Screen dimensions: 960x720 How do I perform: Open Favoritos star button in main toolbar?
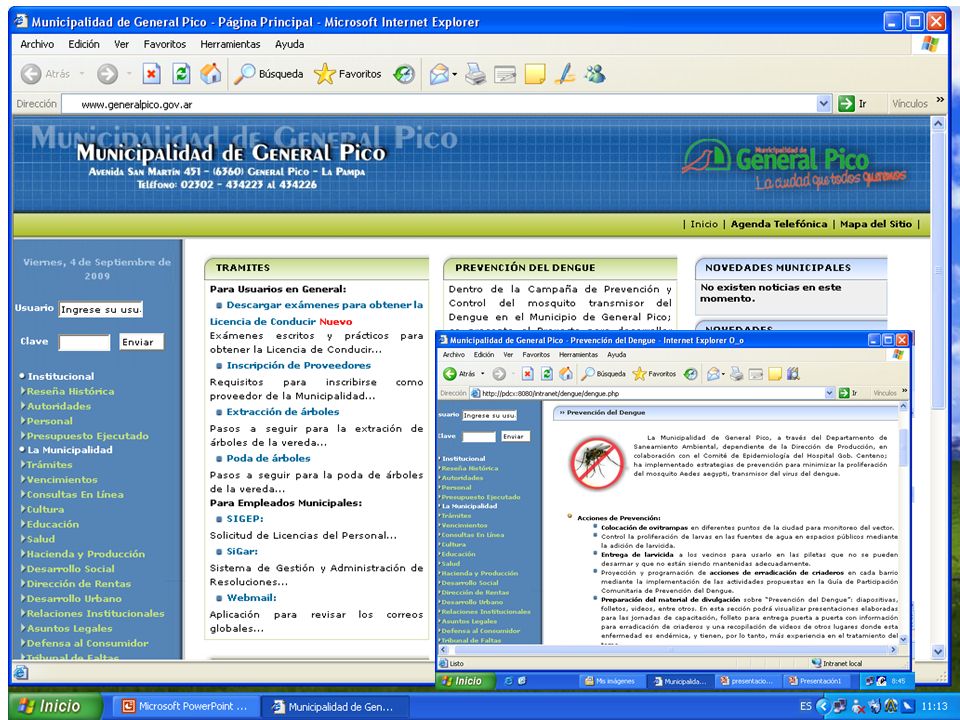348,74
